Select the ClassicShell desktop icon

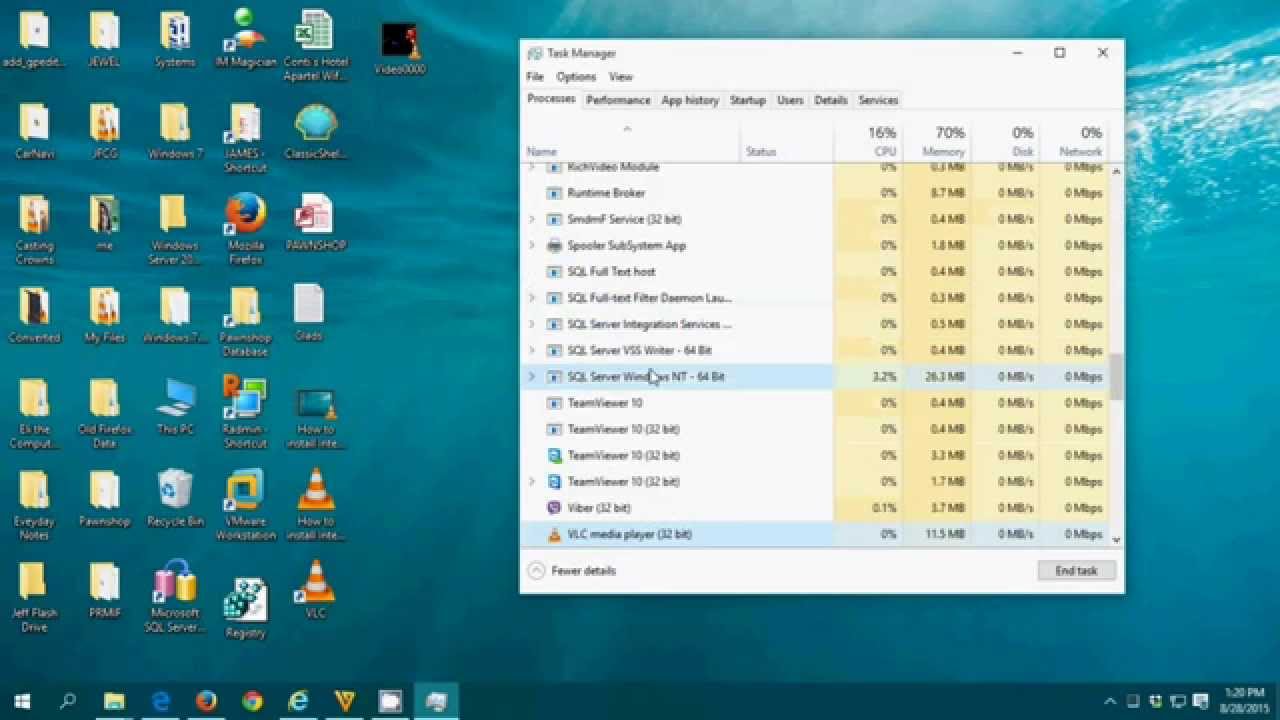[x=315, y=132]
